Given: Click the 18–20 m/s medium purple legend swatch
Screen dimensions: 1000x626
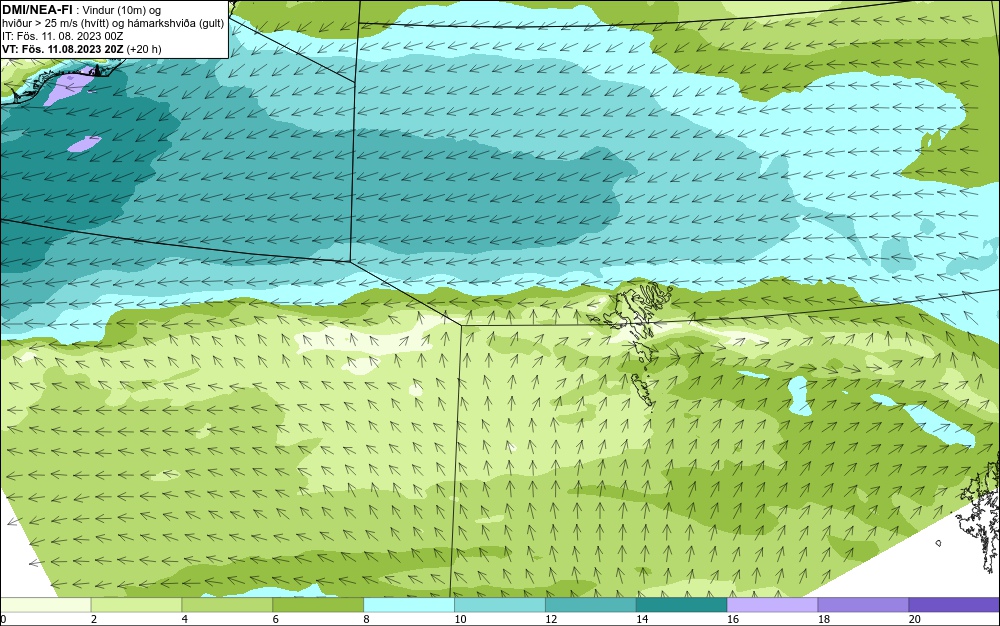Looking at the screenshot, I should pos(864,605).
